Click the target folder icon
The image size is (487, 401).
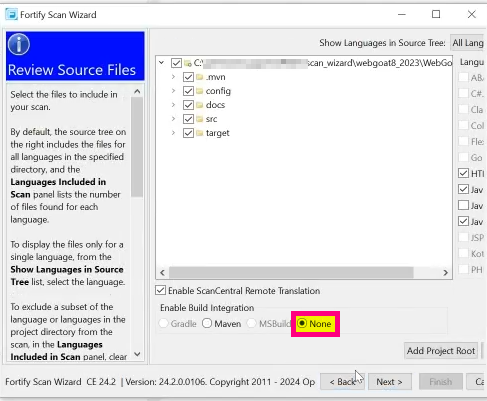click(200, 133)
